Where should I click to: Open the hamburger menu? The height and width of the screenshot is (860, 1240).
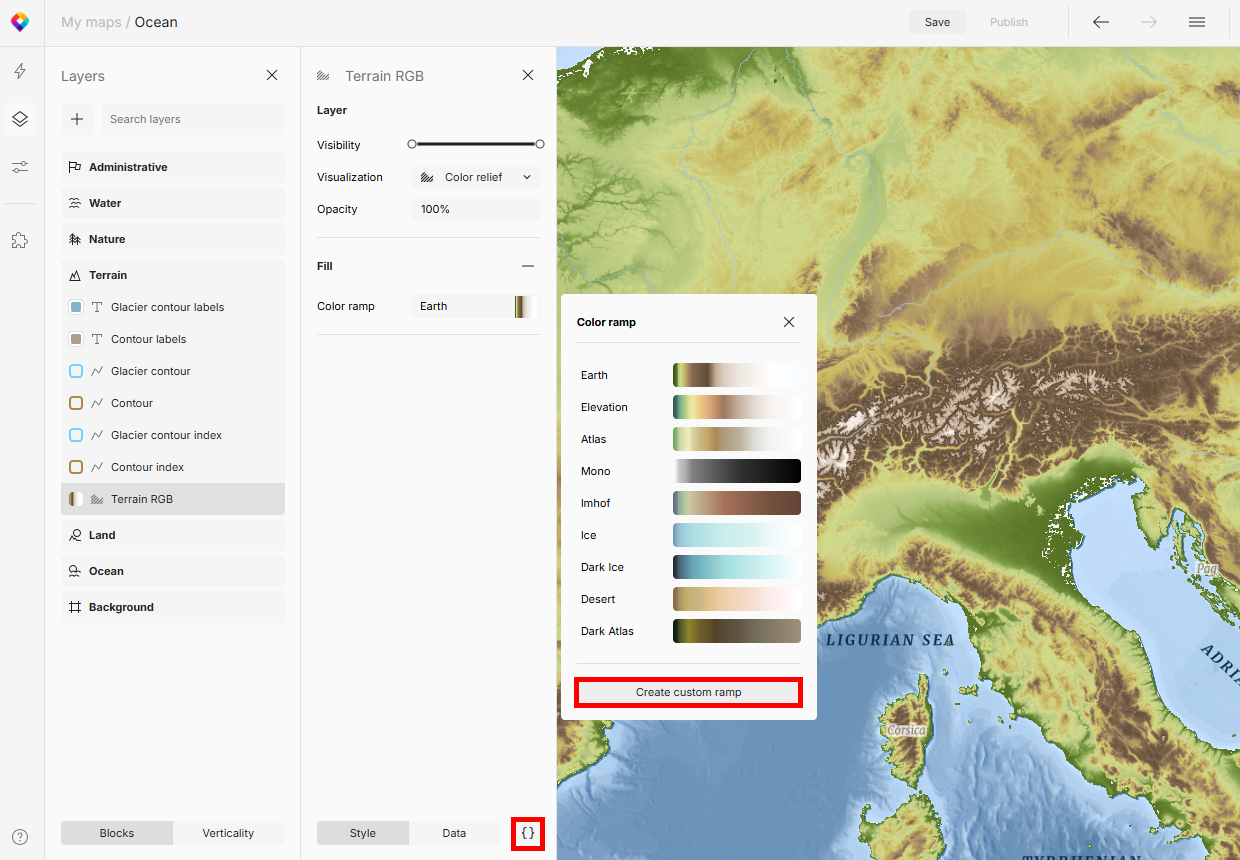pos(1196,22)
